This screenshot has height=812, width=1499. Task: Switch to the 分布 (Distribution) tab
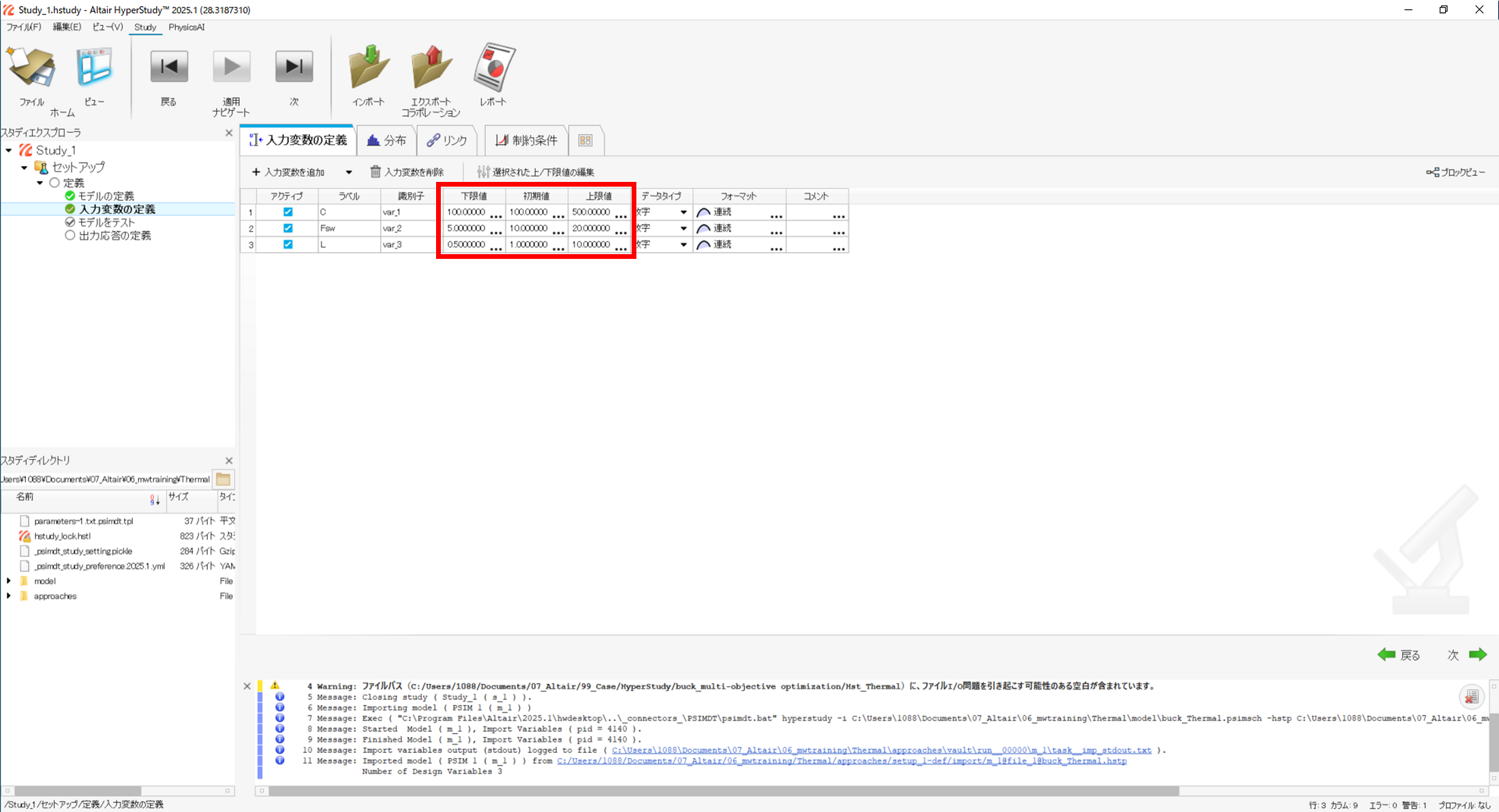pyautogui.click(x=386, y=140)
